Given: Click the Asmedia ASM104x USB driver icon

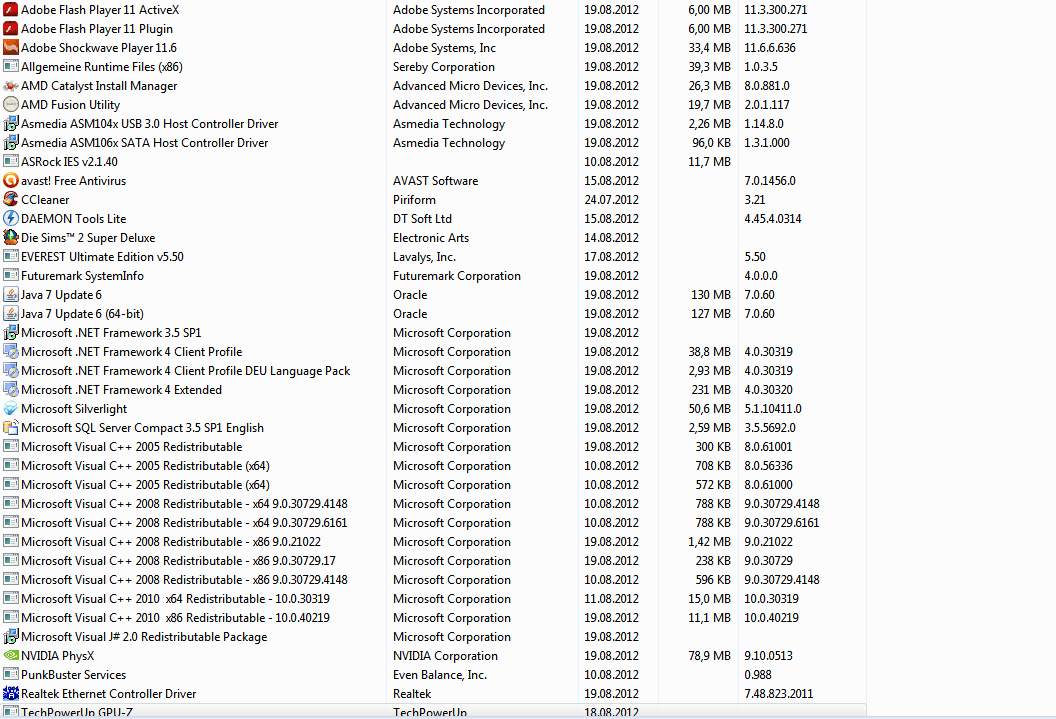Looking at the screenshot, I should click(10, 123).
